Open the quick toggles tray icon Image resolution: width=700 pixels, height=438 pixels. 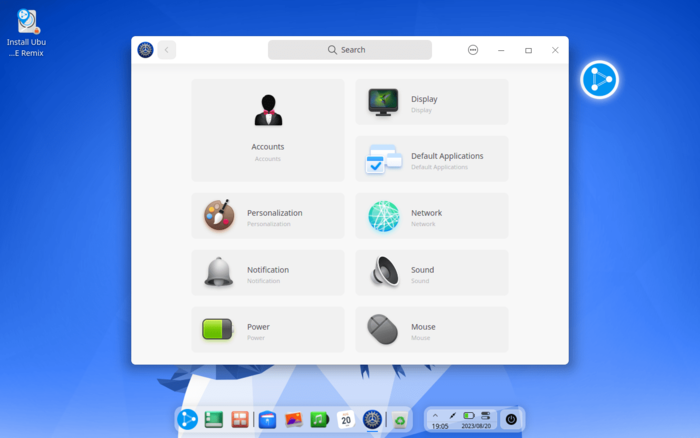tap(485, 415)
